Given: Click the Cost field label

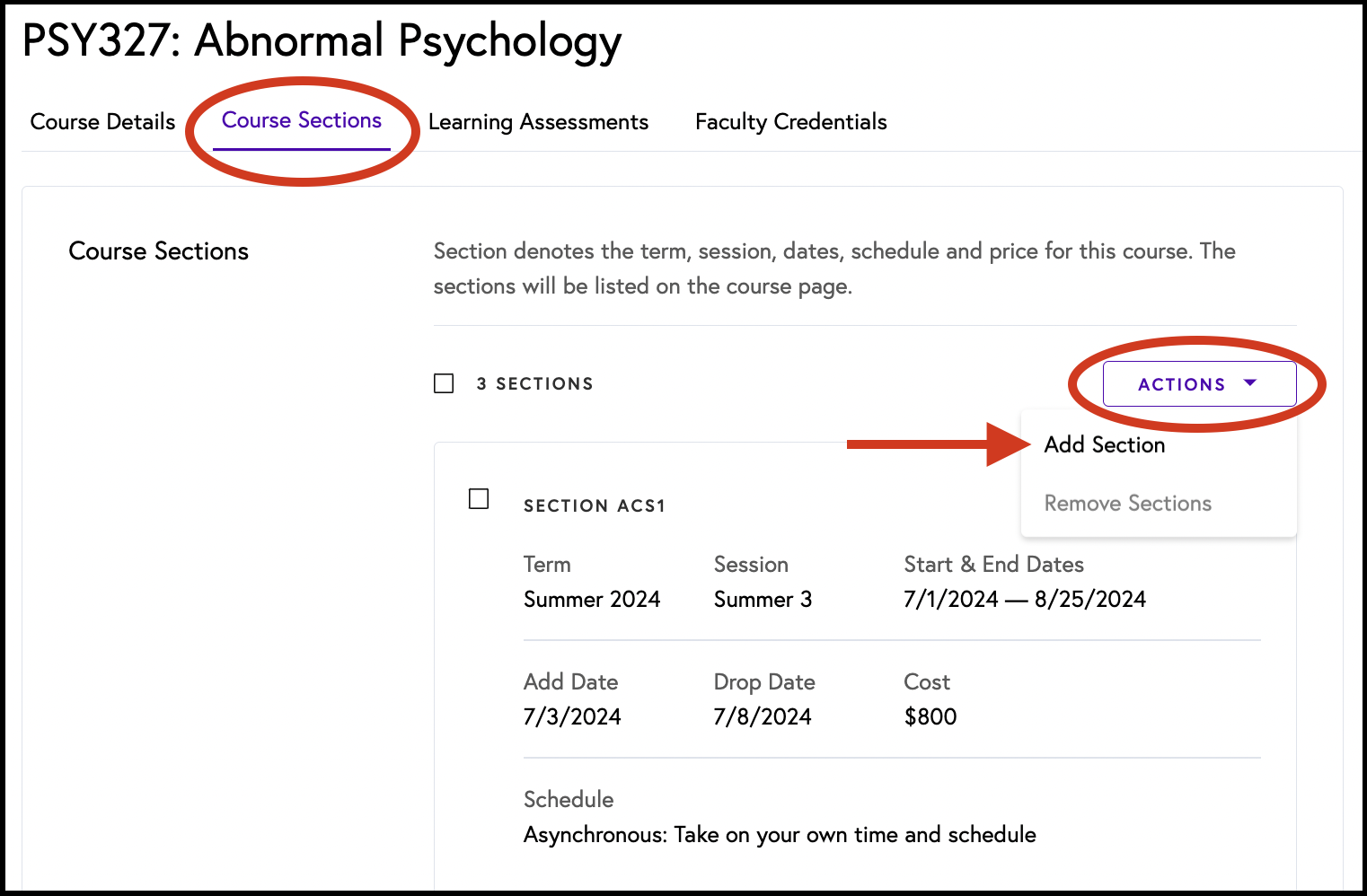Looking at the screenshot, I should click(x=927, y=681).
